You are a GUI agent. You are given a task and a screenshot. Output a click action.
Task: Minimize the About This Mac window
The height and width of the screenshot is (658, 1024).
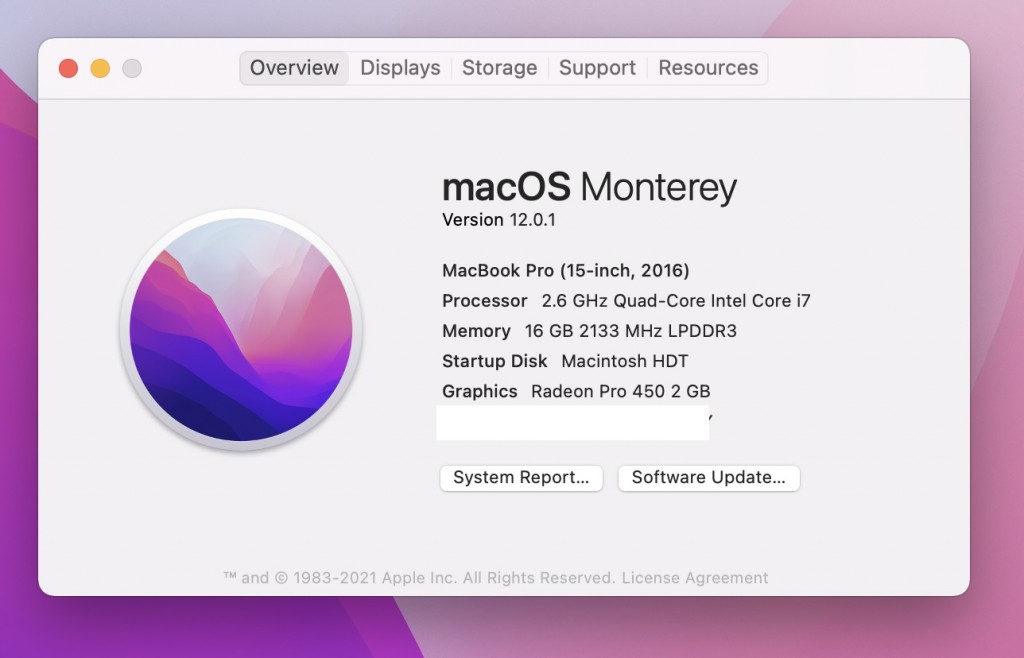point(100,68)
